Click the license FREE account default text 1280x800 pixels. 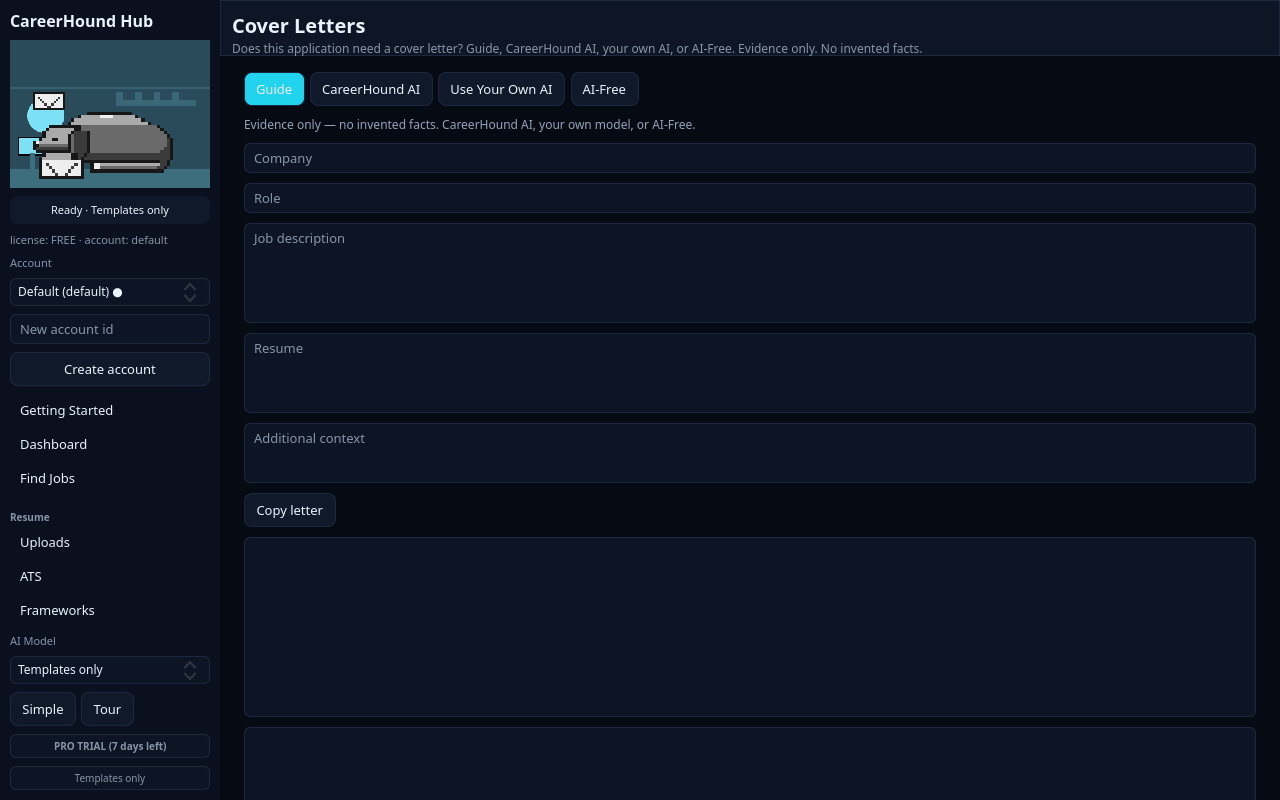pos(89,240)
